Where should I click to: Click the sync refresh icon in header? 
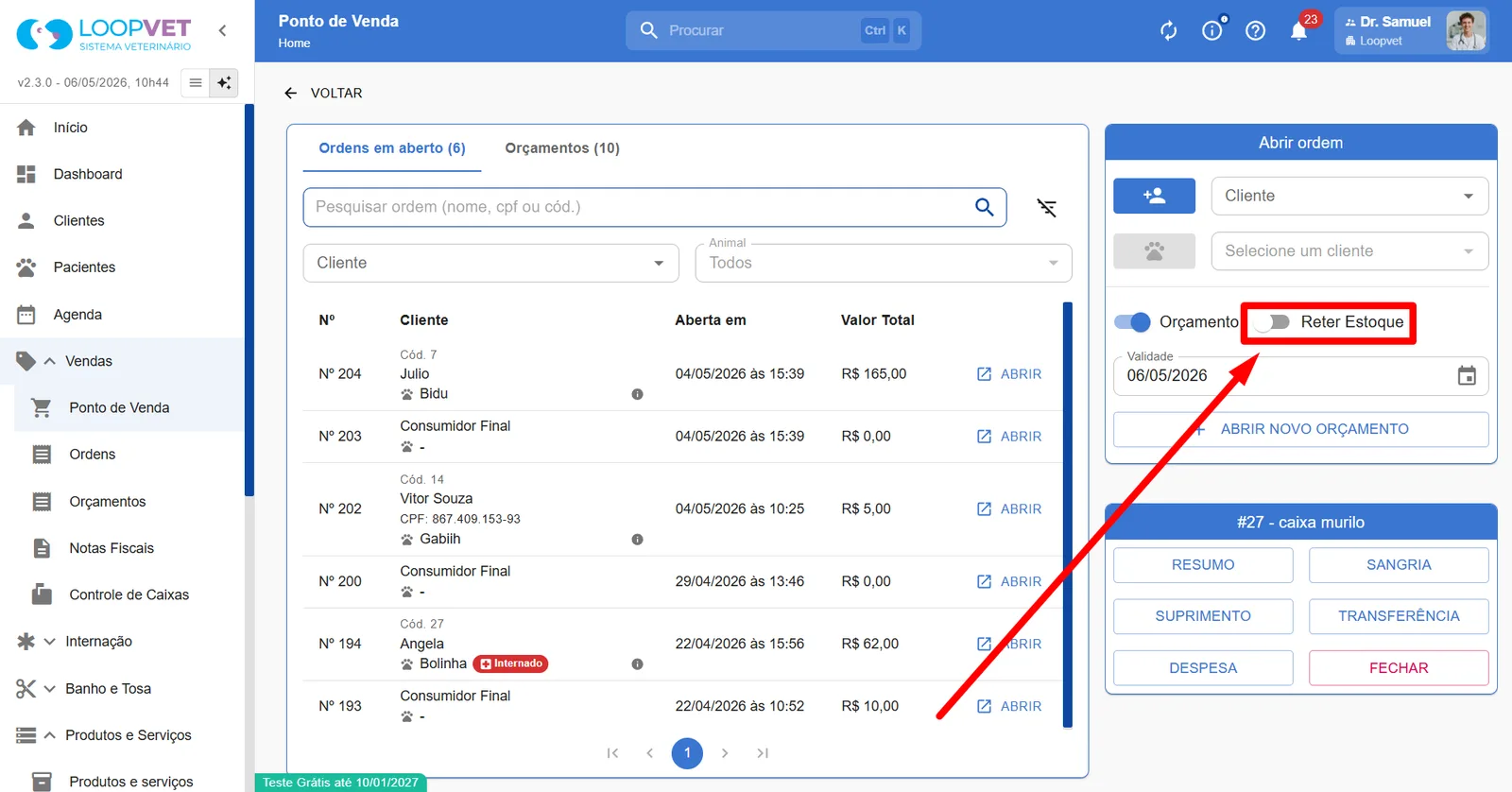1169,31
